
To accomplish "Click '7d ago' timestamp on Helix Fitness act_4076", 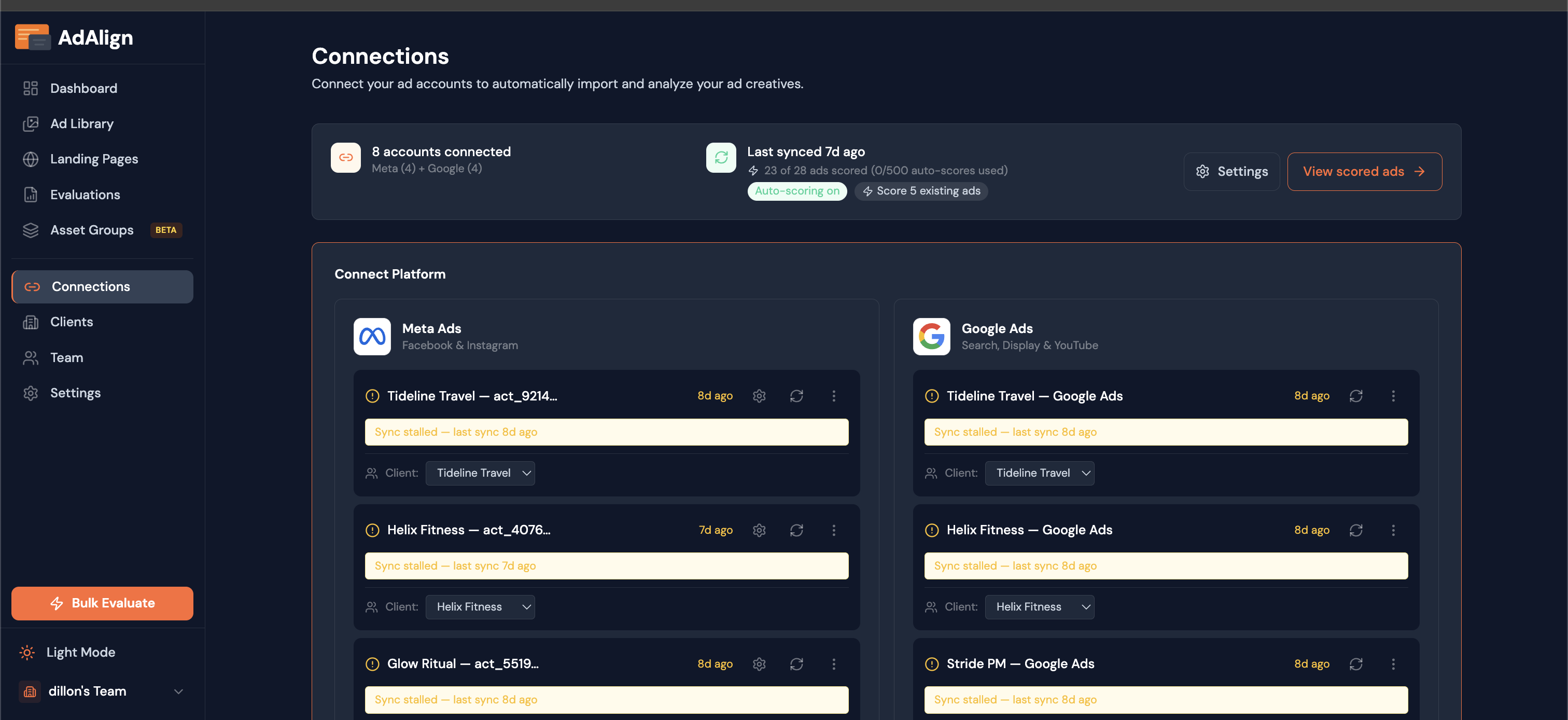I will coord(715,530).
